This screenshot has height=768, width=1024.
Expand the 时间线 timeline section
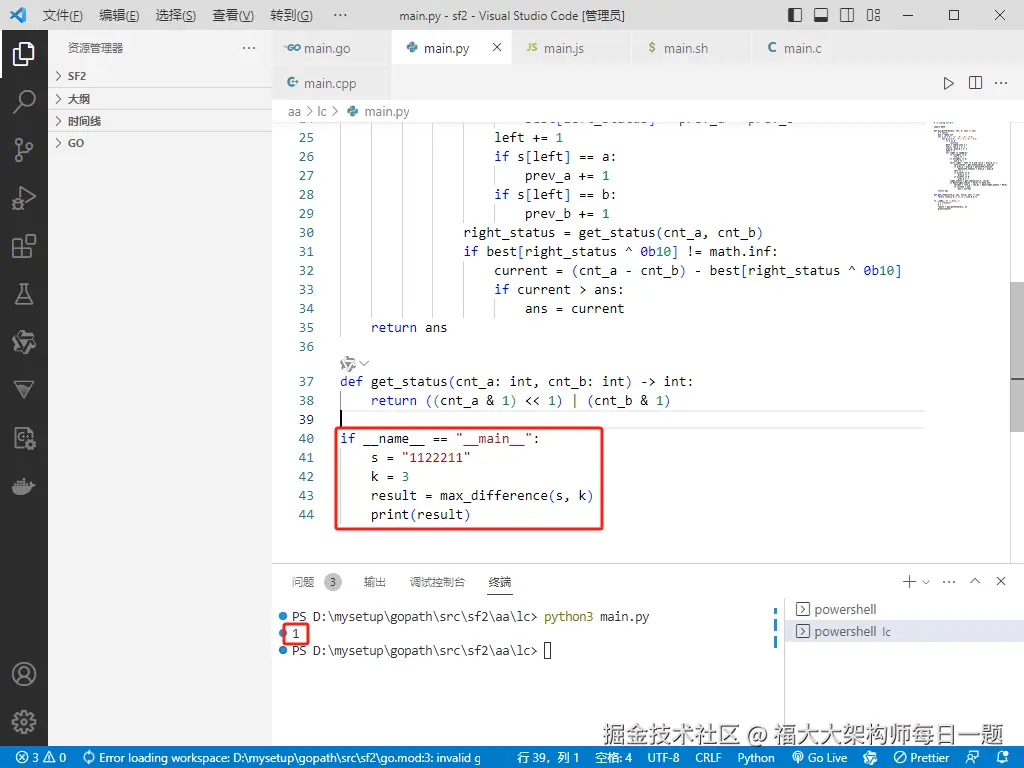tap(160, 121)
